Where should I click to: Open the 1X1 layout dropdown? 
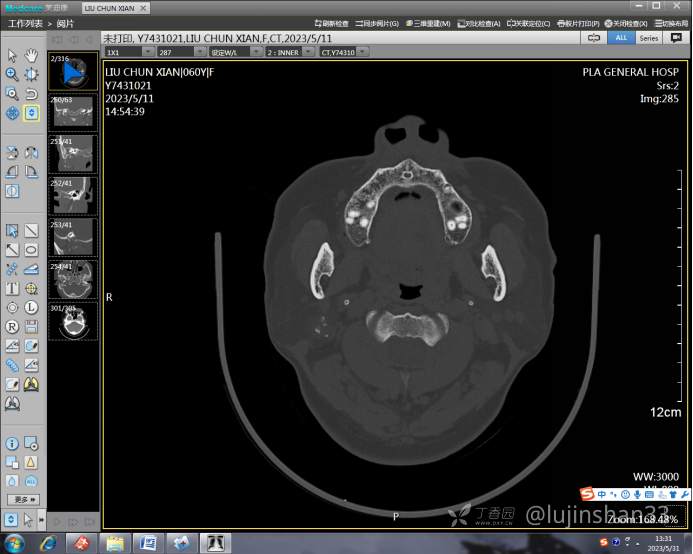pyautogui.click(x=126, y=51)
